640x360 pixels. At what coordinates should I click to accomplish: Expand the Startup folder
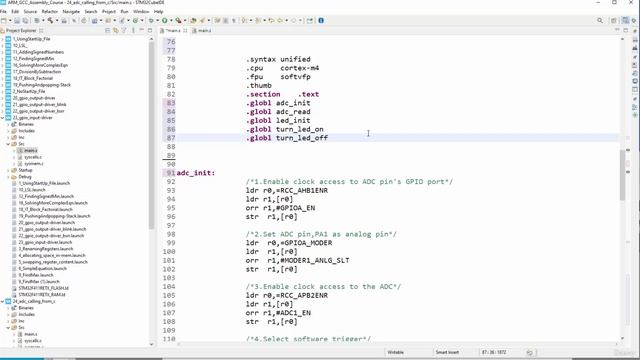(8, 170)
